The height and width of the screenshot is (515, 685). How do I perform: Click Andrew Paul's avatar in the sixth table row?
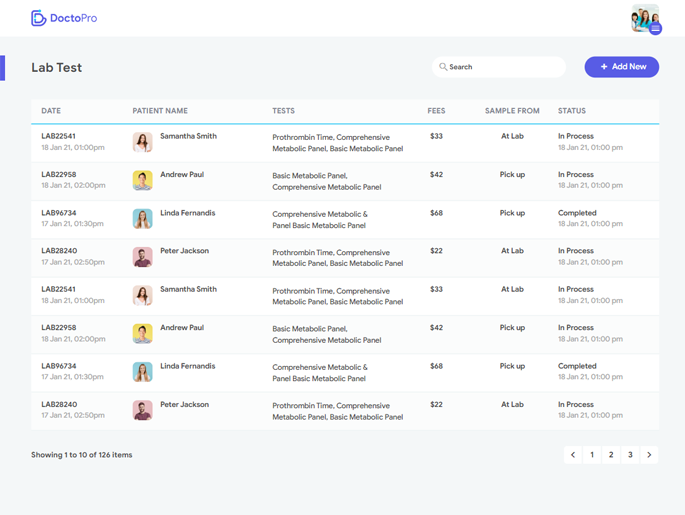pos(142,334)
